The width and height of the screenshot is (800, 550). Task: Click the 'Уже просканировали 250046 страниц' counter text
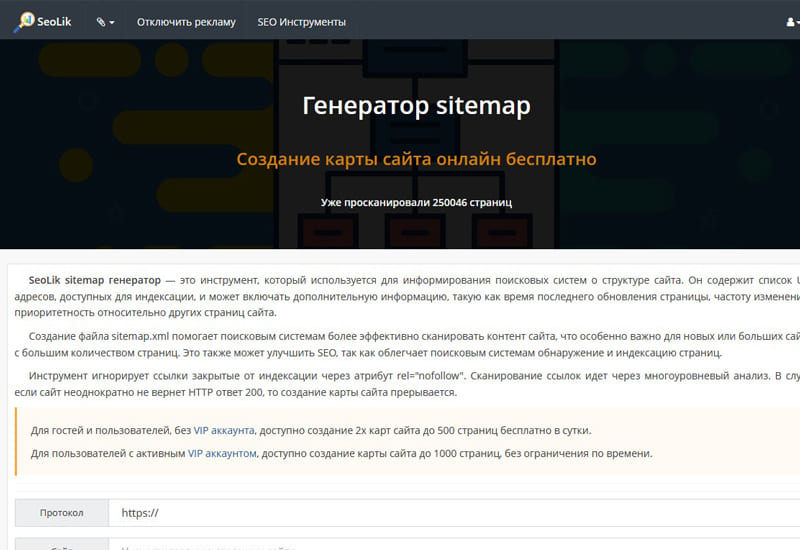point(416,203)
